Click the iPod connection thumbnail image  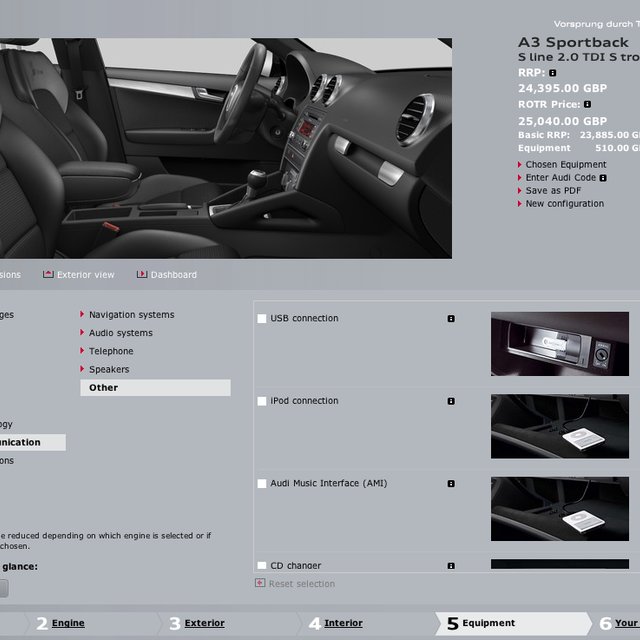pos(560,426)
